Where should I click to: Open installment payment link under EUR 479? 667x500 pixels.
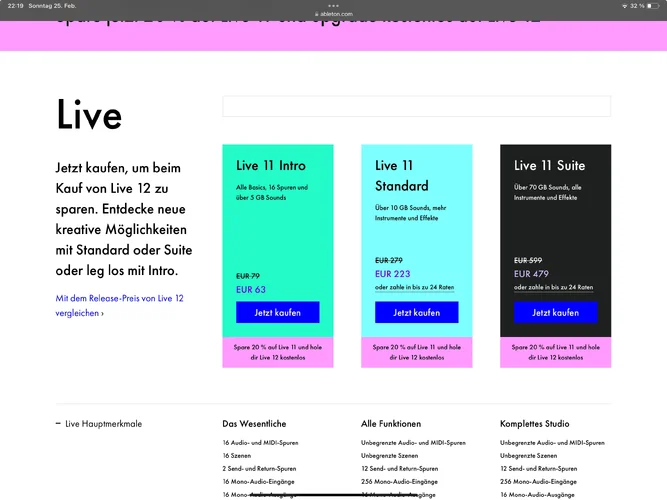[x=553, y=287]
